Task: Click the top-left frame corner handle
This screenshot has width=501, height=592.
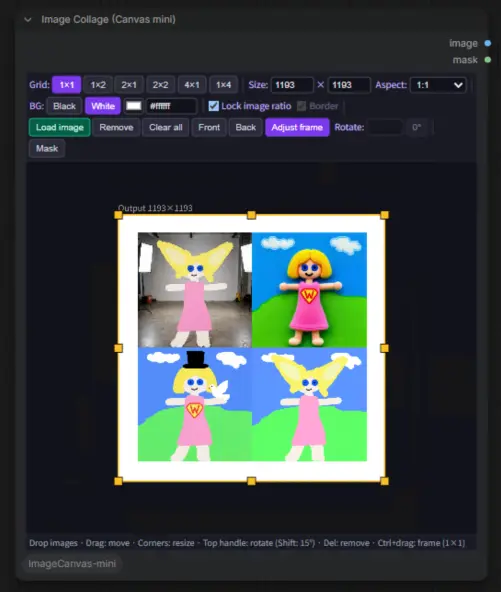Action: click(118, 215)
